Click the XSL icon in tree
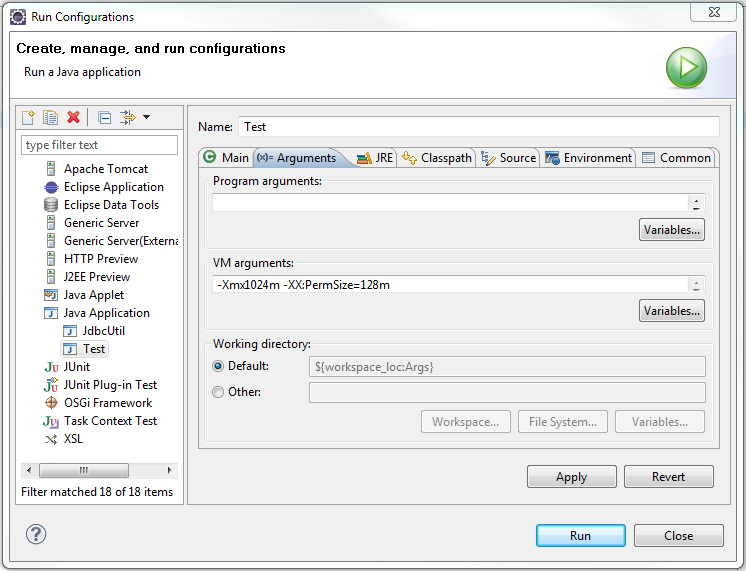The image size is (746, 571). (x=51, y=439)
